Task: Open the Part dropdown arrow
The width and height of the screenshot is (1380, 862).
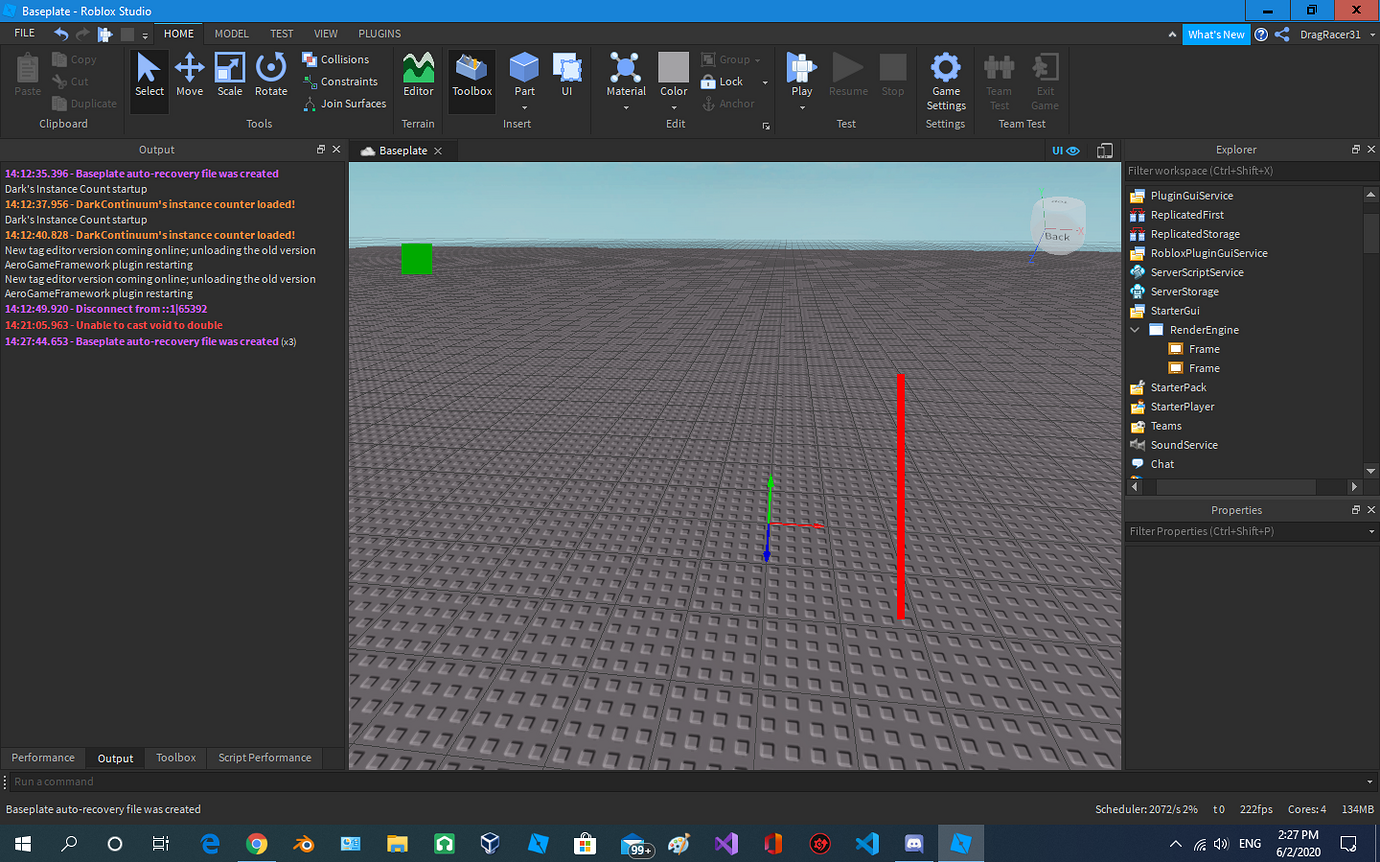Action: 524,108
